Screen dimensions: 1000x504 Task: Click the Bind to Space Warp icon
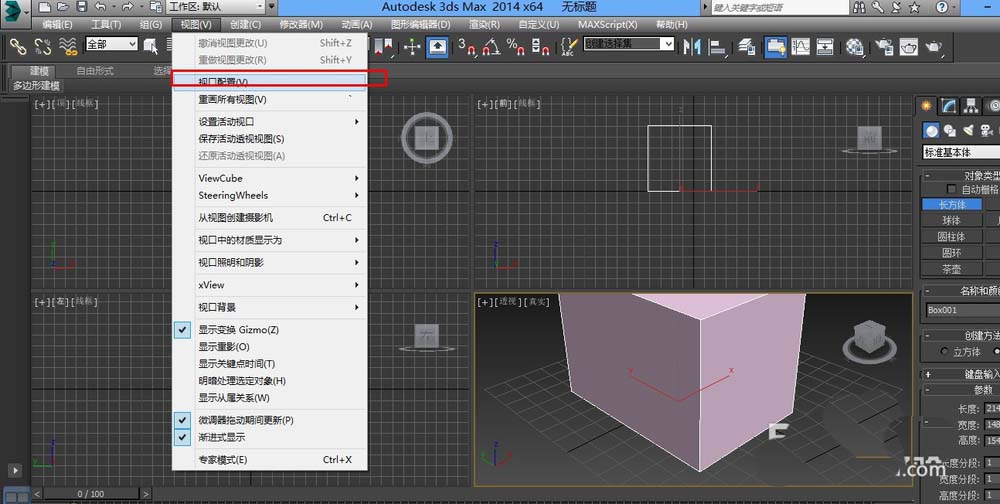coord(68,46)
